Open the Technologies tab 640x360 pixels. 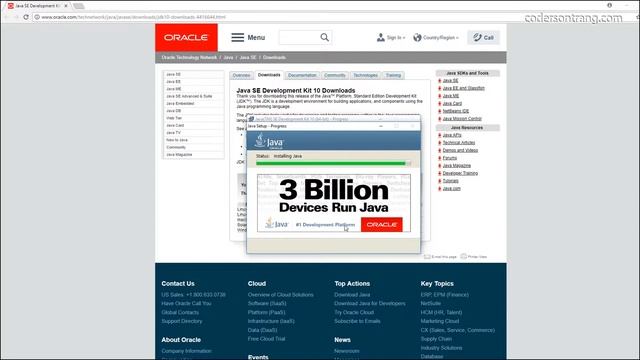click(365, 76)
